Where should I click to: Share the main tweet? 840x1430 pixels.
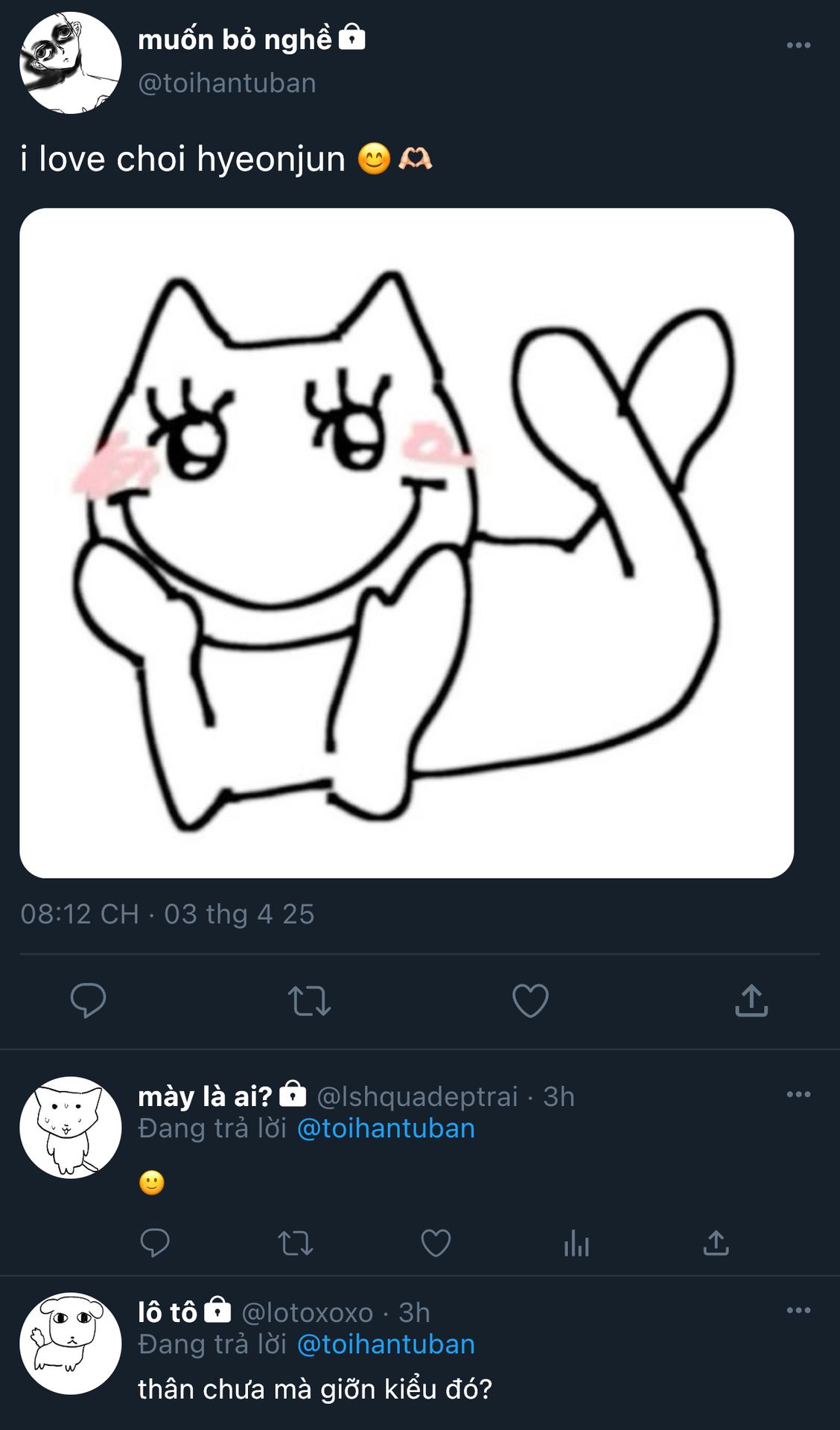(751, 1000)
